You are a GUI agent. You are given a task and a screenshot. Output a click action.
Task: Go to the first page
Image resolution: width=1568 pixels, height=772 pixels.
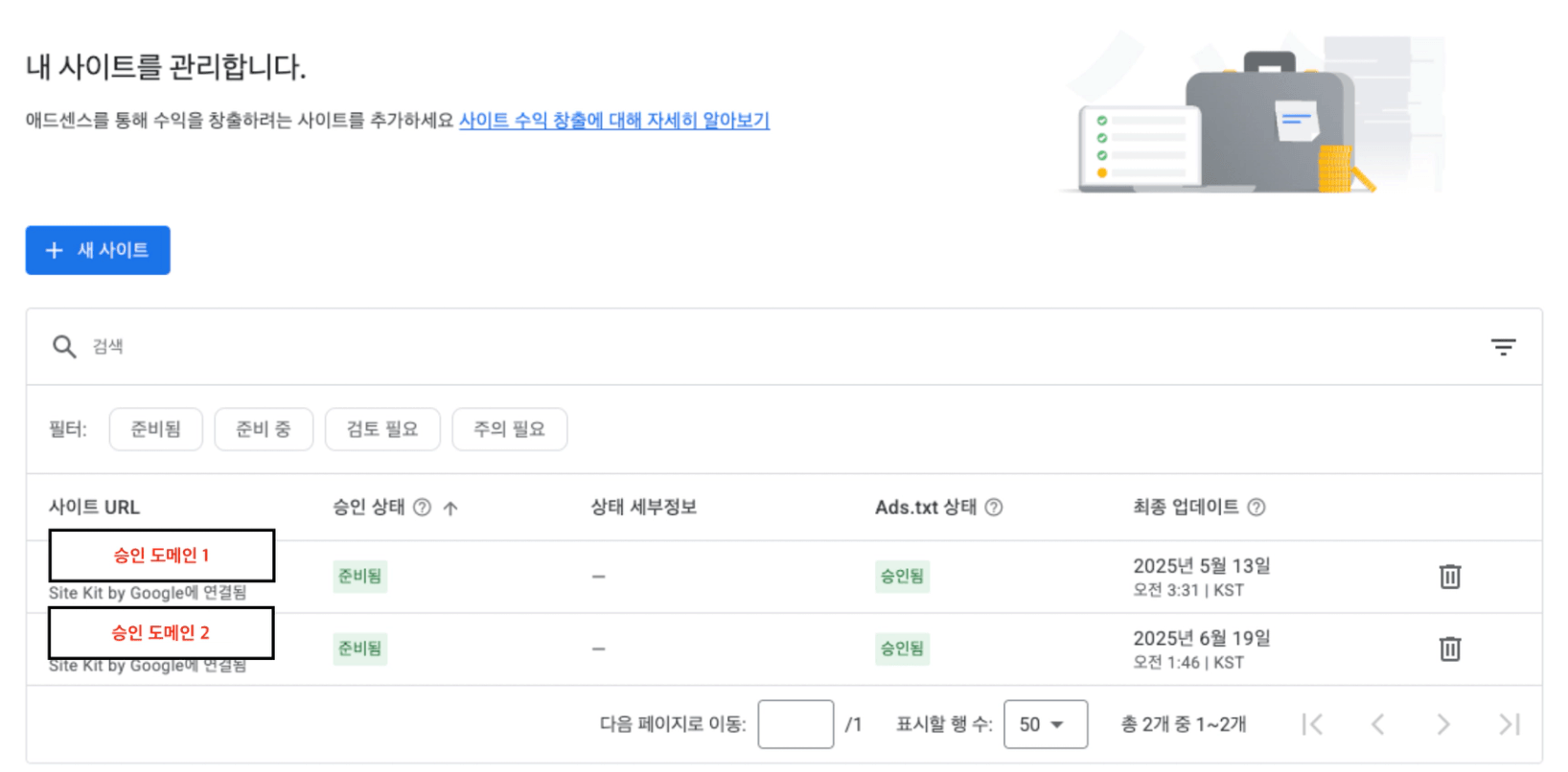click(1312, 724)
